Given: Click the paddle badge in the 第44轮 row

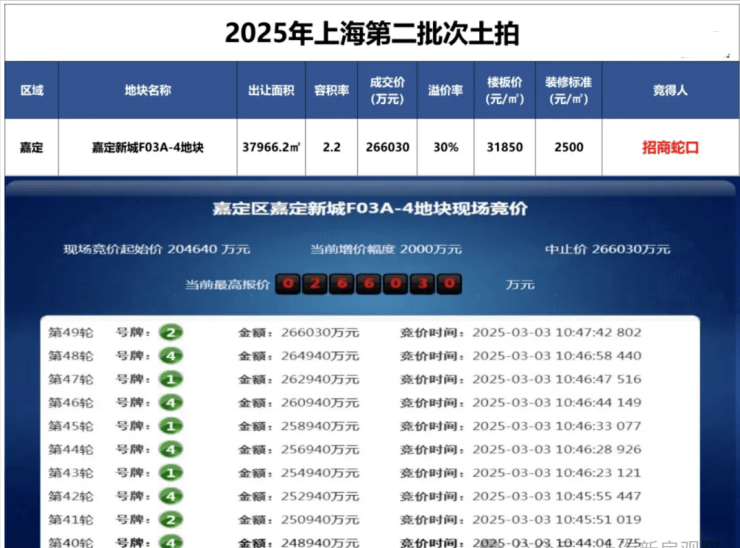Looking at the screenshot, I should [x=171, y=449].
